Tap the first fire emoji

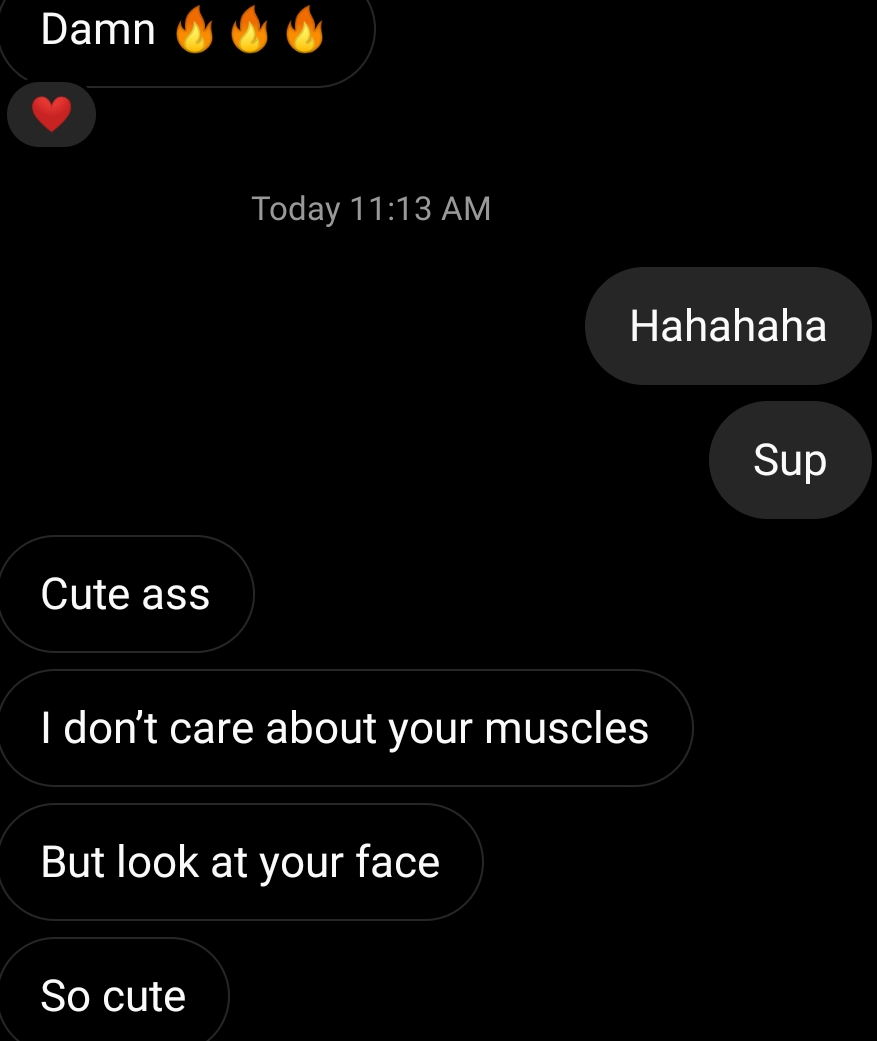[x=195, y=29]
